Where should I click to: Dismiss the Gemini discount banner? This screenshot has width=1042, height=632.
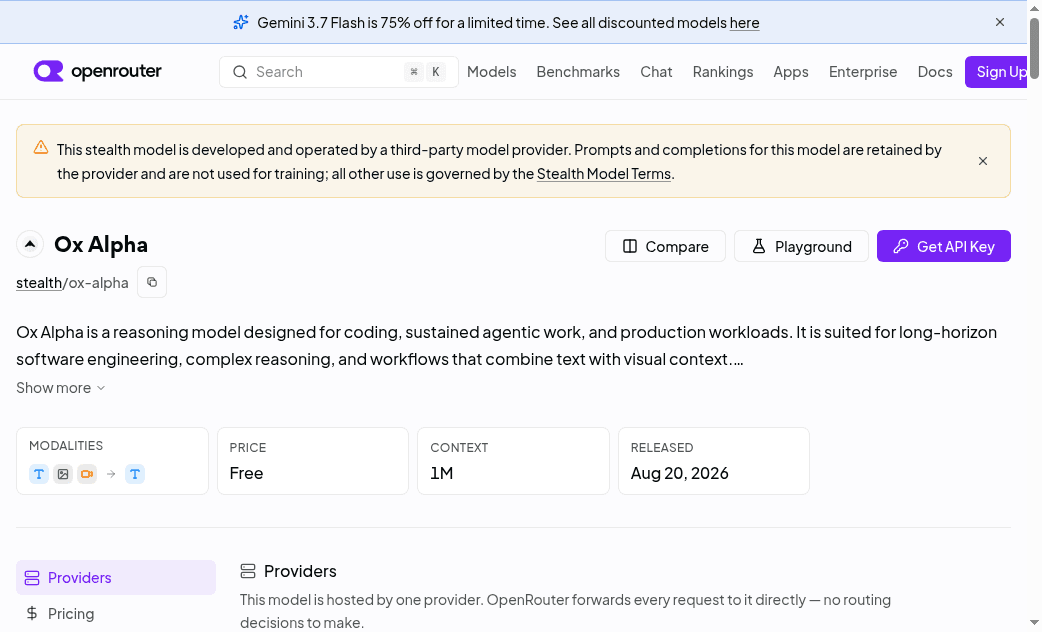point(999,22)
